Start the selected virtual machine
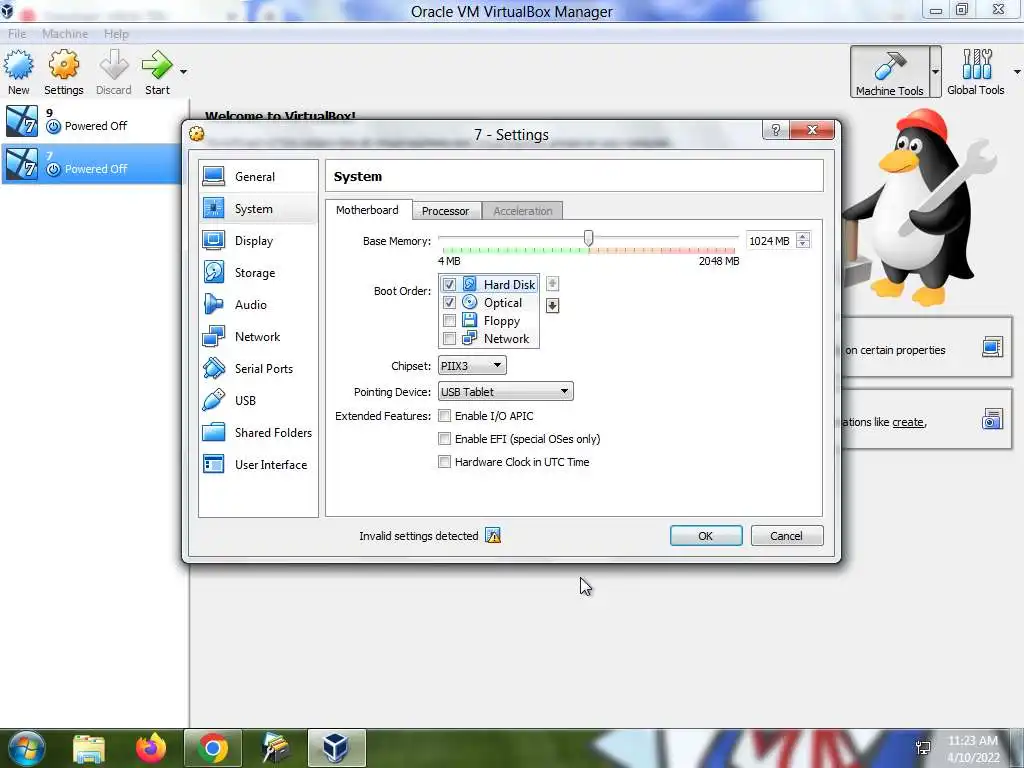 click(157, 72)
